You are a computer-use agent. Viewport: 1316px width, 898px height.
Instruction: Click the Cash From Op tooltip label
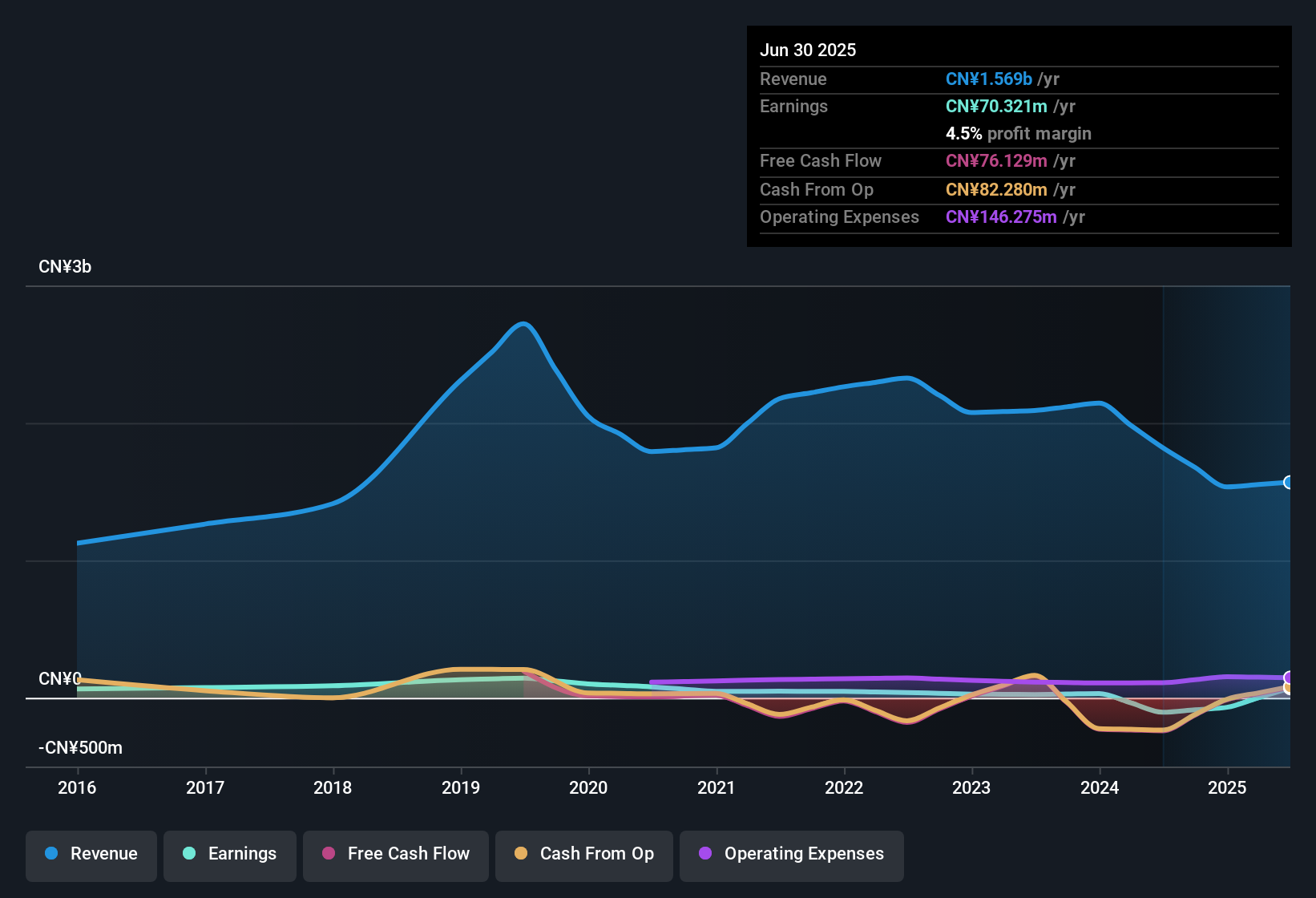(817, 189)
